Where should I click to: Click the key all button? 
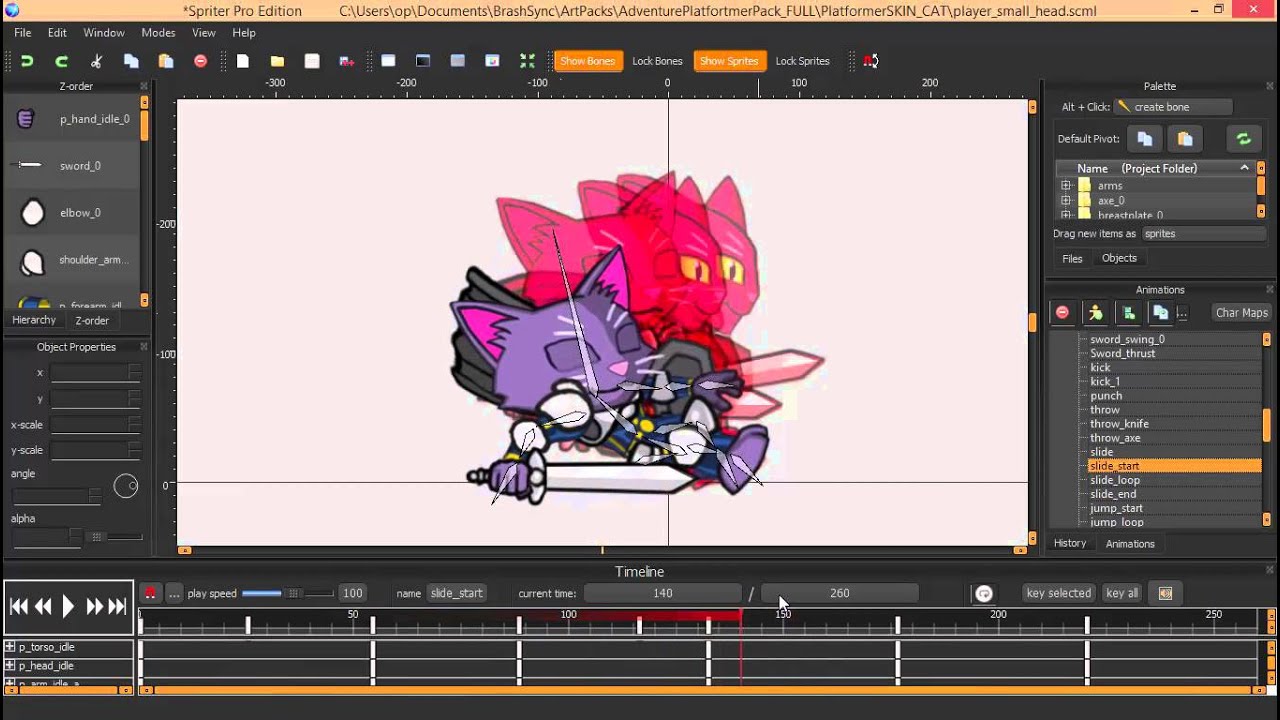tap(1122, 593)
